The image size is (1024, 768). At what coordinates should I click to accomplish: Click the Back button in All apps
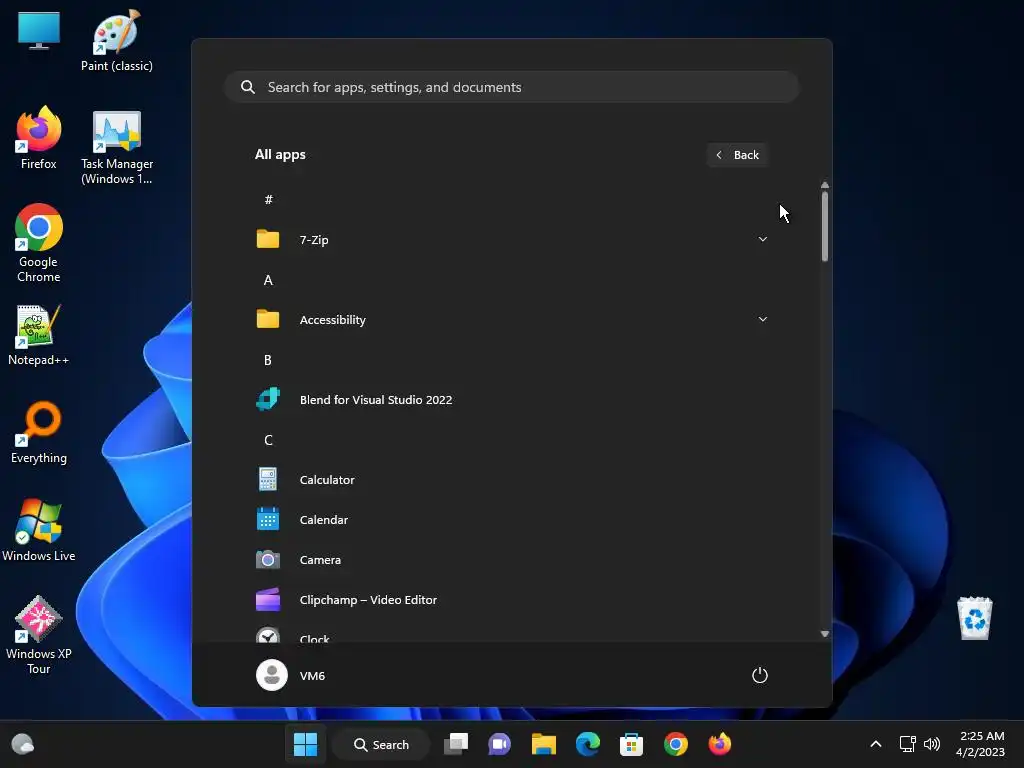tap(737, 155)
